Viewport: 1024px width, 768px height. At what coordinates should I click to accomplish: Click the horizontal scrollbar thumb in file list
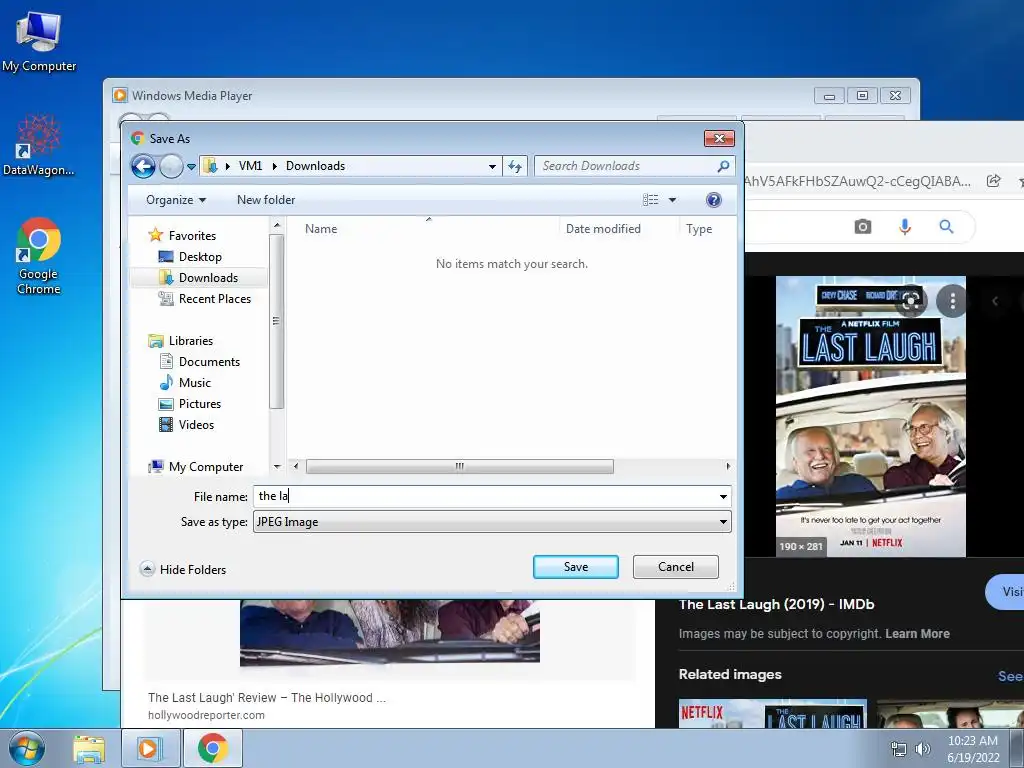point(459,466)
